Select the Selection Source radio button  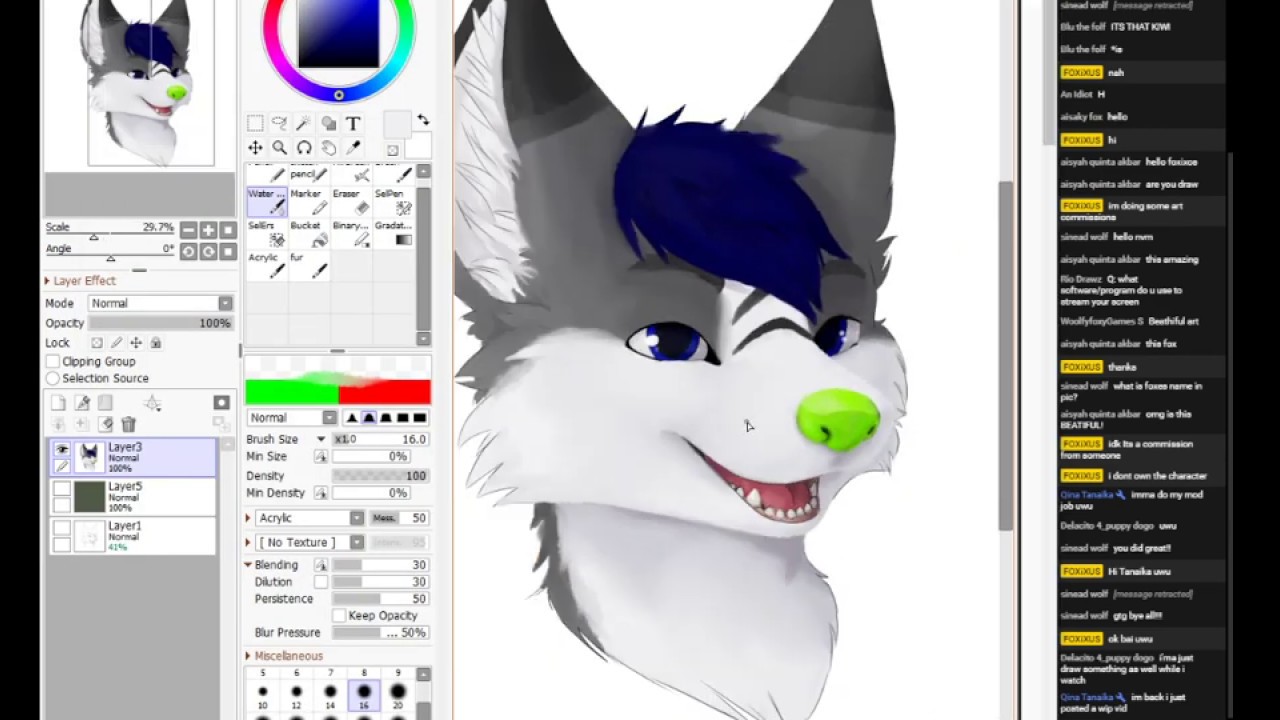click(53, 378)
